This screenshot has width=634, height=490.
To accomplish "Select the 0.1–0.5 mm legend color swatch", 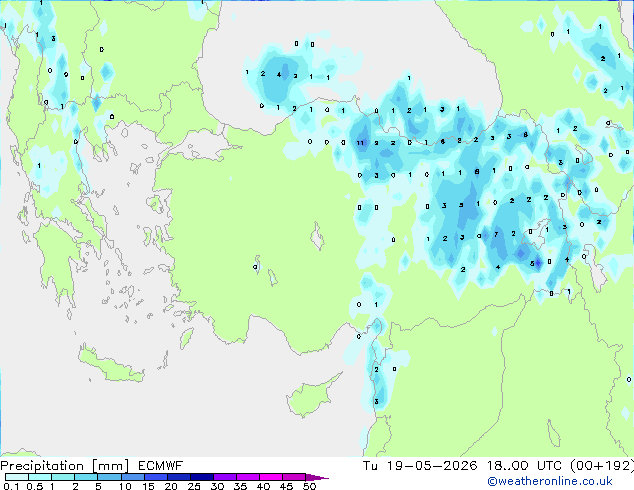I will coord(17,477).
